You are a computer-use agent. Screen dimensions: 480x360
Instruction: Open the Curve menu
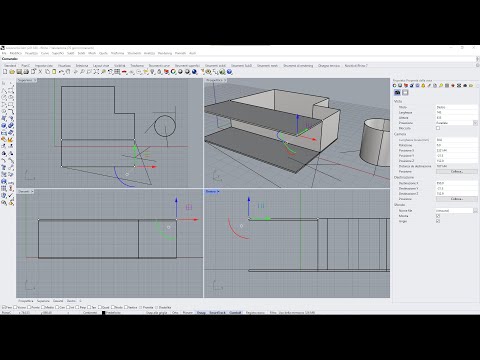(45, 53)
